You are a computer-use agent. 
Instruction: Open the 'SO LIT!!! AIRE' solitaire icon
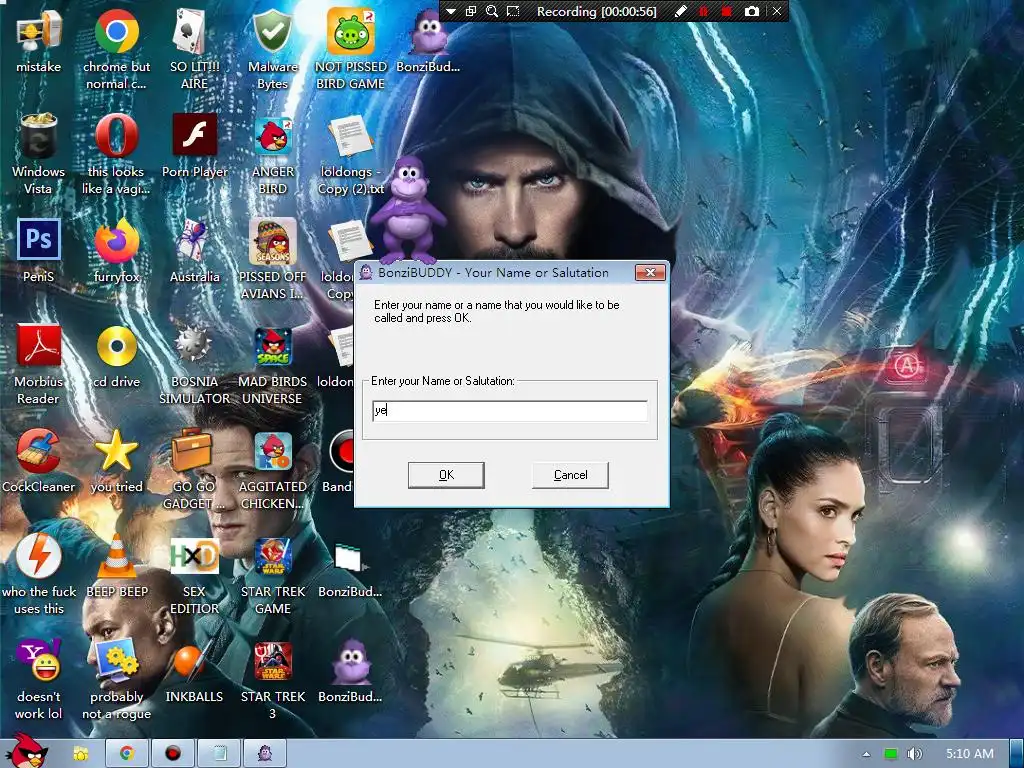194,50
